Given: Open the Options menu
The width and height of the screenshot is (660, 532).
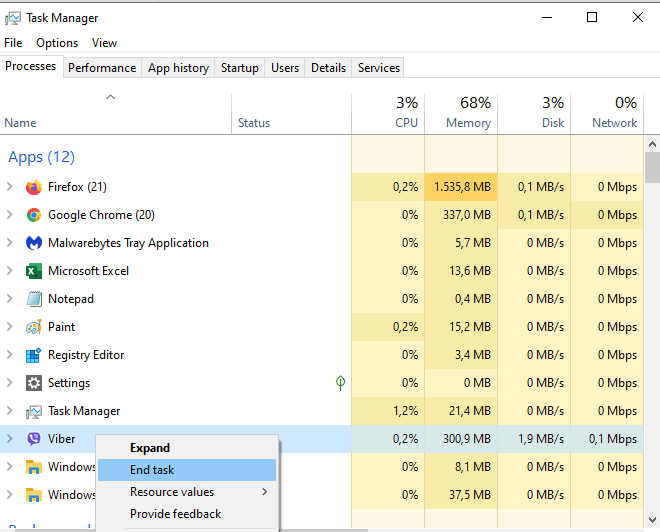Looking at the screenshot, I should pyautogui.click(x=57, y=43).
